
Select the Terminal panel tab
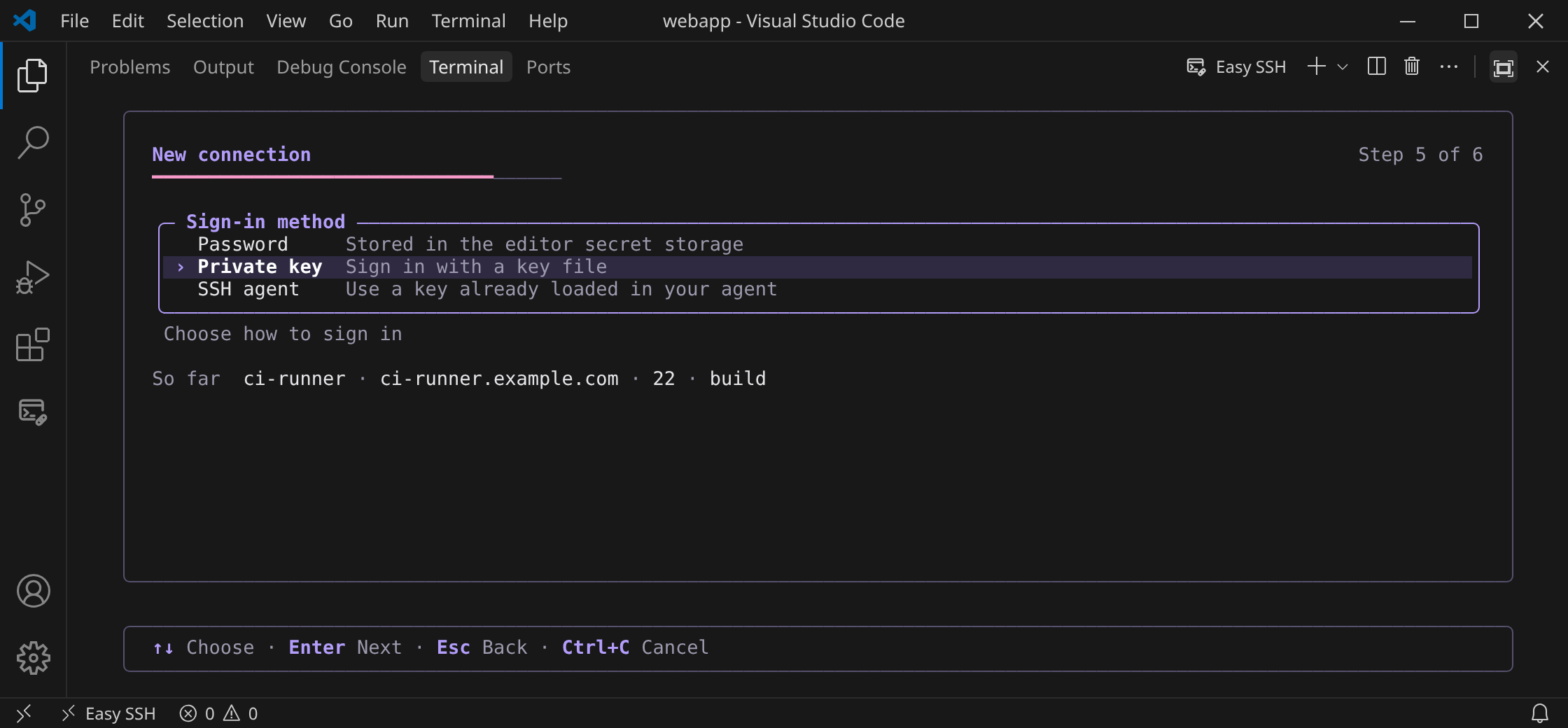pyautogui.click(x=466, y=67)
